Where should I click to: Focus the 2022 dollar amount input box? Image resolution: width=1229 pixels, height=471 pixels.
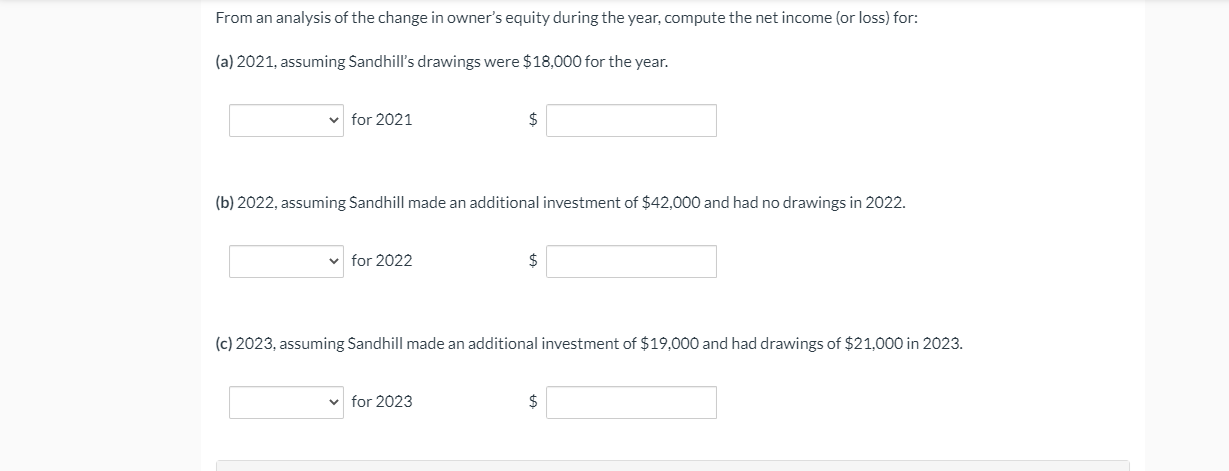(631, 261)
